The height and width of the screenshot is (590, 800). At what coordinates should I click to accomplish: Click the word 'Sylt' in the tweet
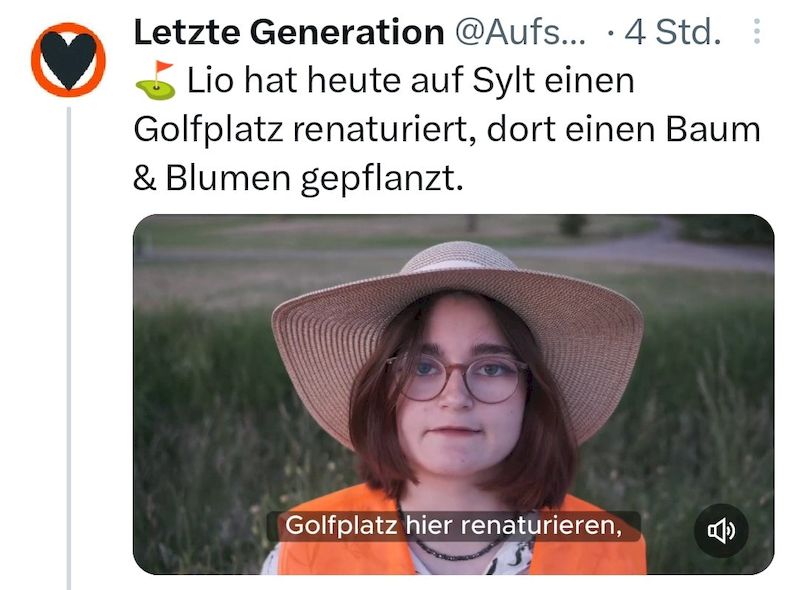(x=504, y=81)
